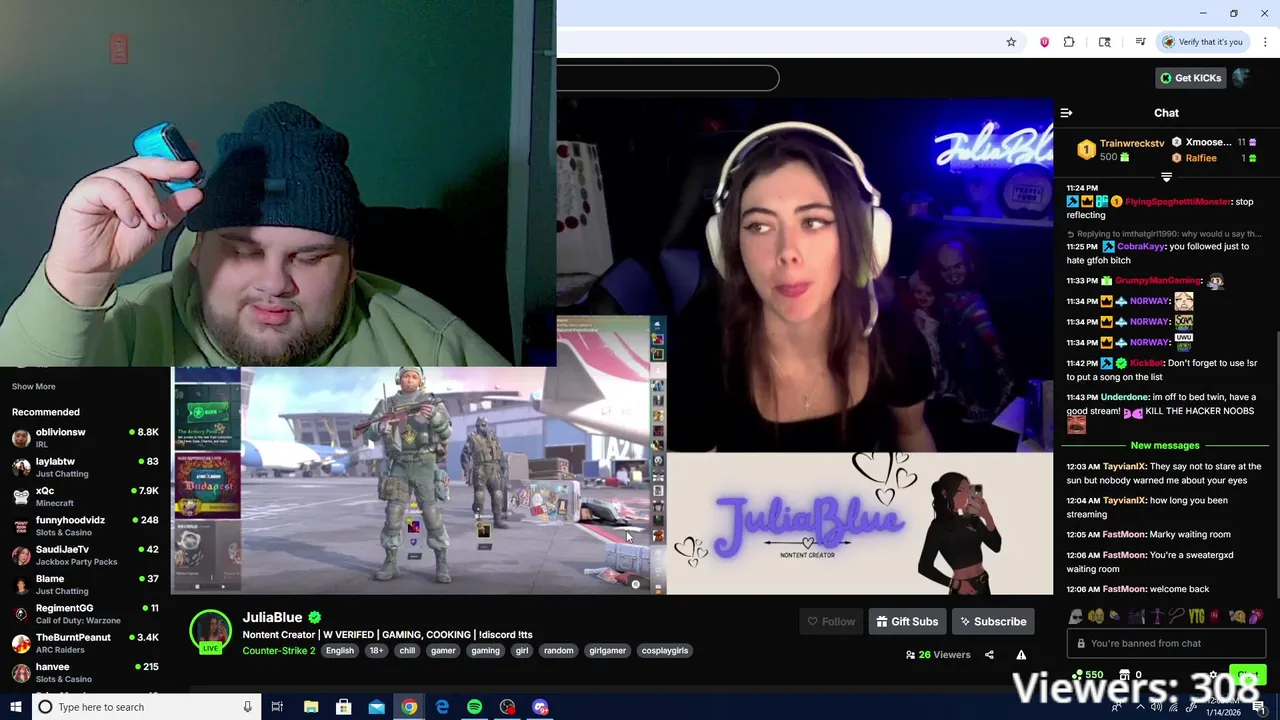Open Blame channel in sidebar
This screenshot has width=1280, height=720.
[85, 584]
